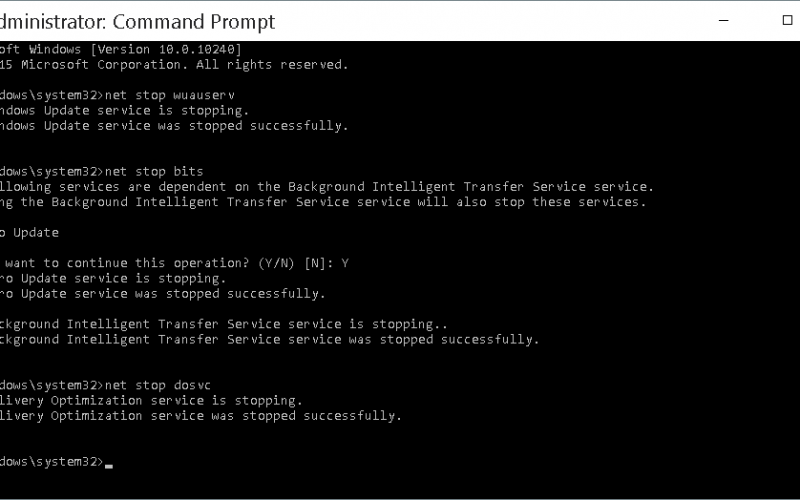
Task: Click the 'net stop bits' command text
Action: pos(154,171)
